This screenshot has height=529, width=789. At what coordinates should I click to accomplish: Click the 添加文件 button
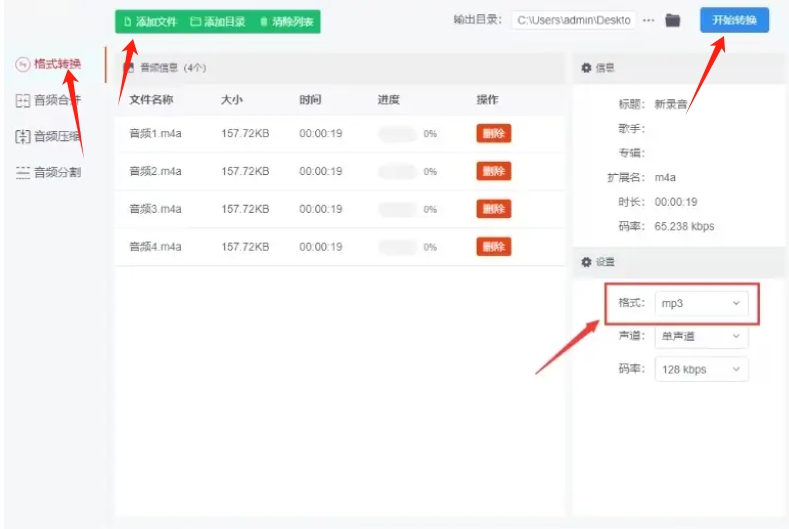click(150, 22)
